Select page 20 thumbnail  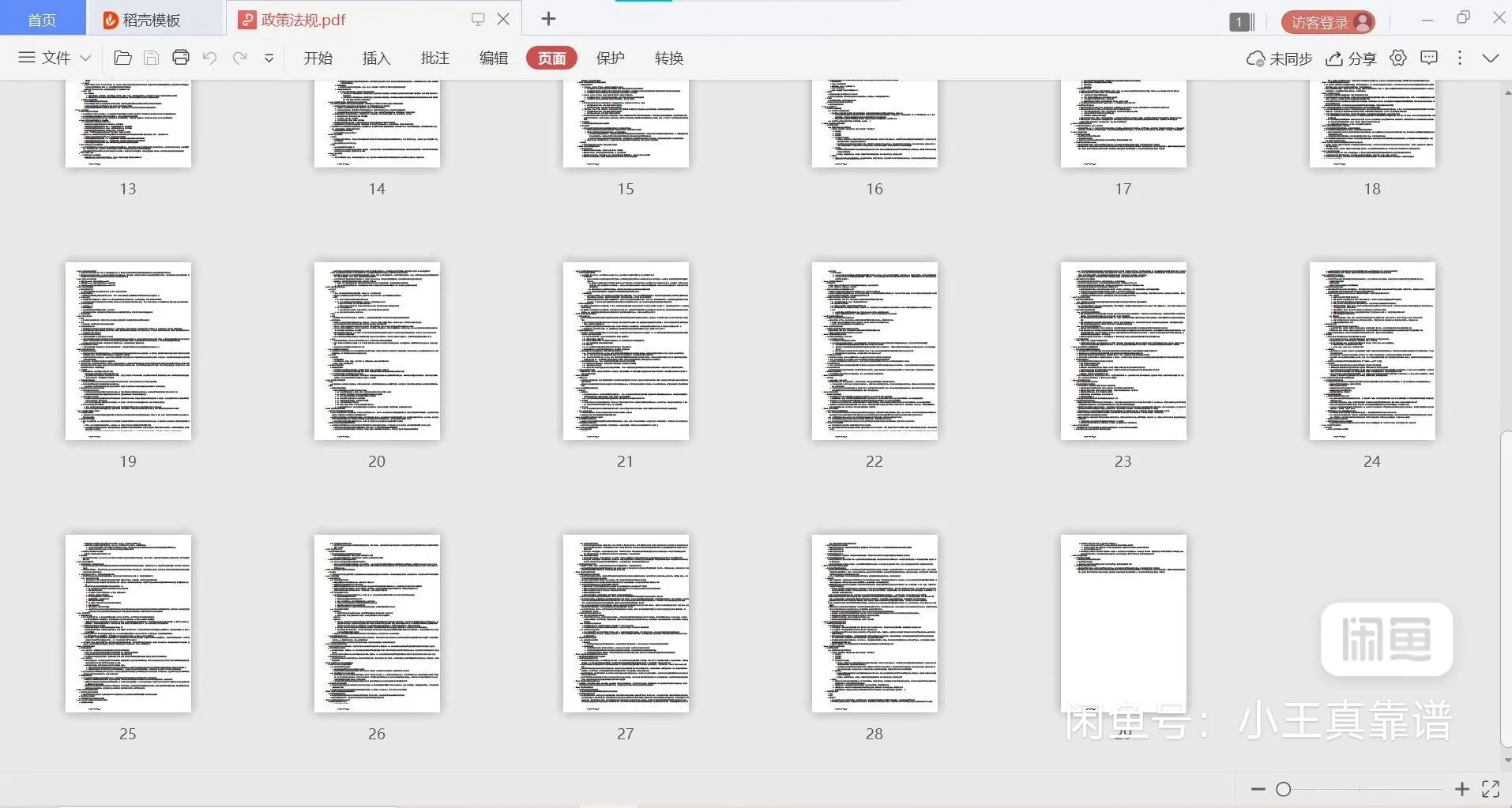(x=377, y=351)
